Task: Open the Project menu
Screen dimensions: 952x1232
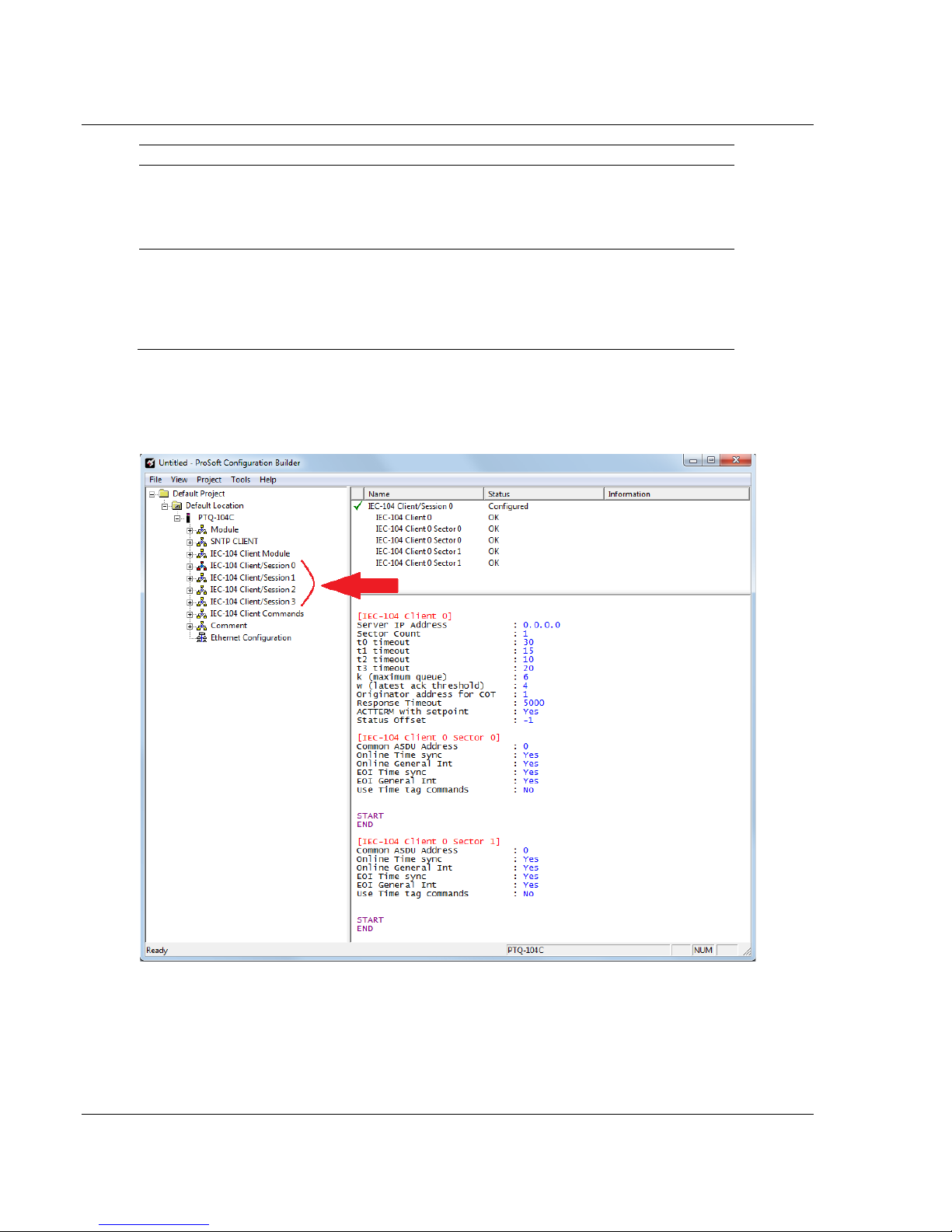Action: point(209,480)
